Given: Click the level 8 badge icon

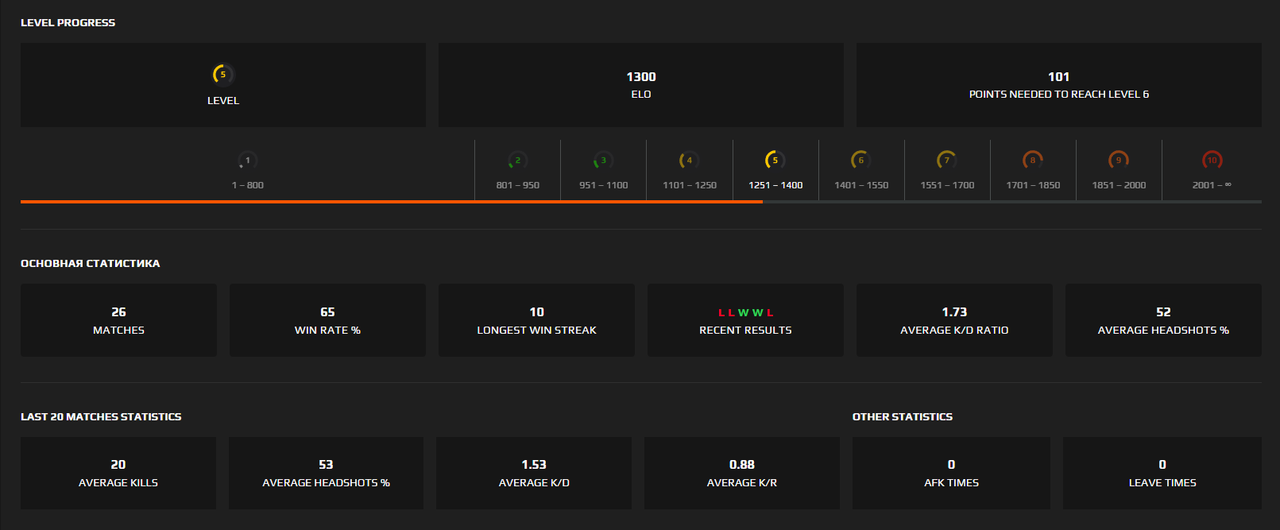Looking at the screenshot, I should pos(1033,160).
